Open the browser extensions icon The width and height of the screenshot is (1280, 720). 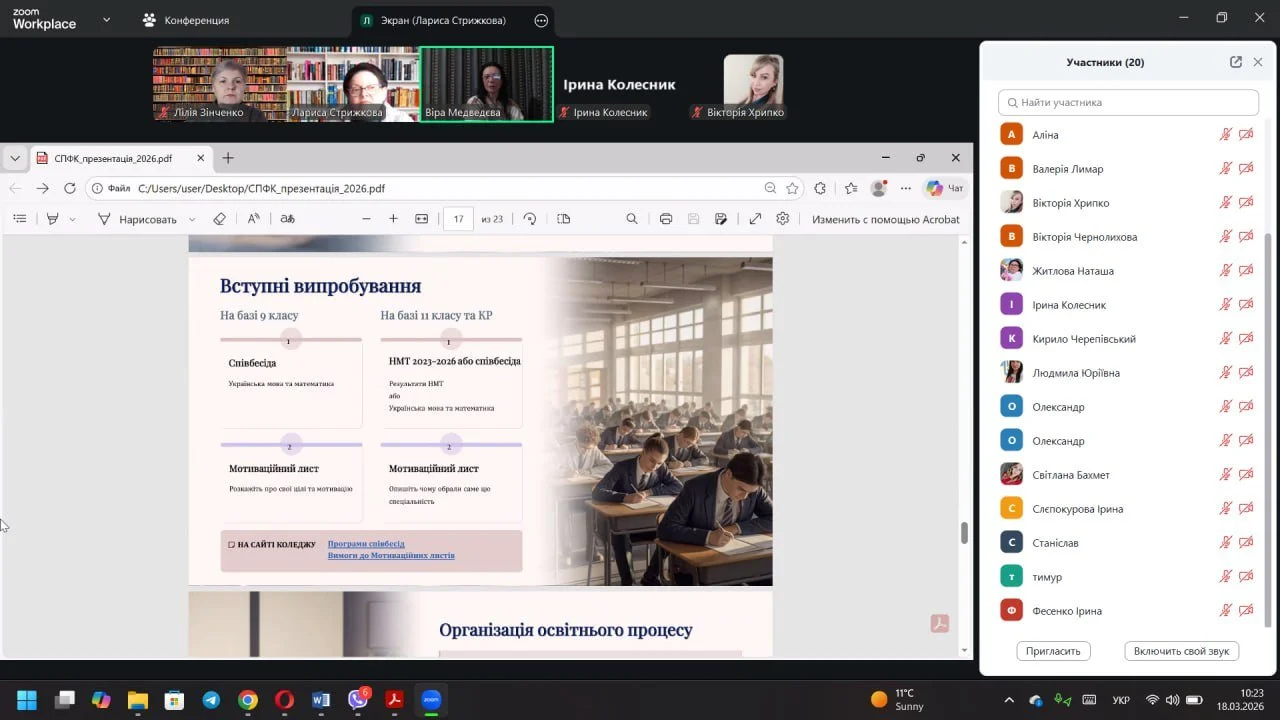click(820, 188)
